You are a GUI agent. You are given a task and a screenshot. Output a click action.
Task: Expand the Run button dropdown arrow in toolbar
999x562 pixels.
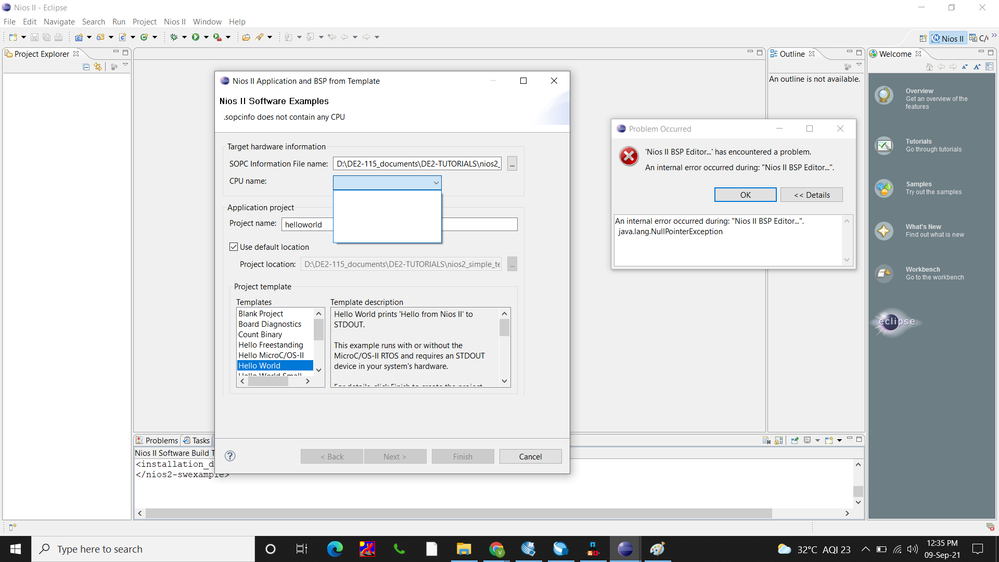[x=205, y=37]
